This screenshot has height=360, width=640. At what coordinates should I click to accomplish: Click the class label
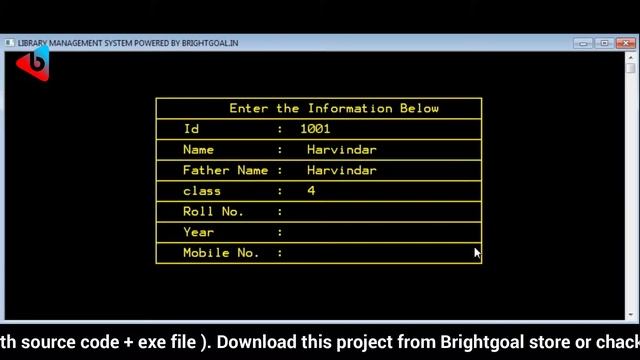[x=202, y=191]
